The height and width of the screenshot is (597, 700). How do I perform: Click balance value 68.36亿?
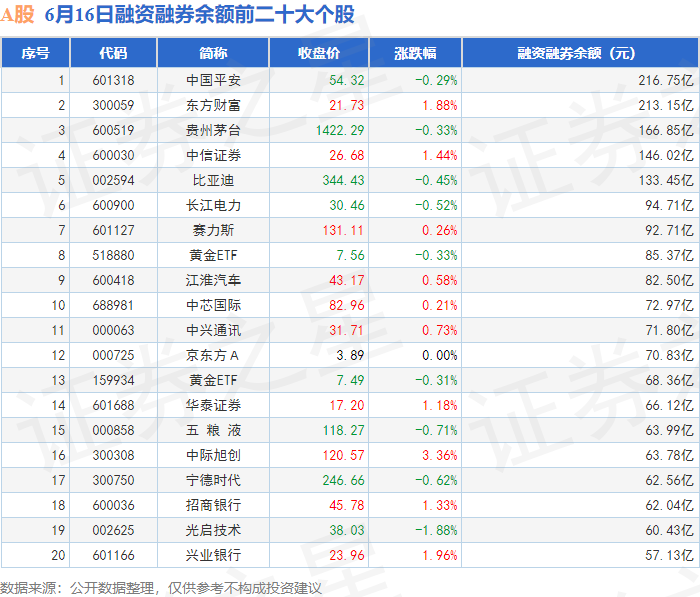click(669, 380)
